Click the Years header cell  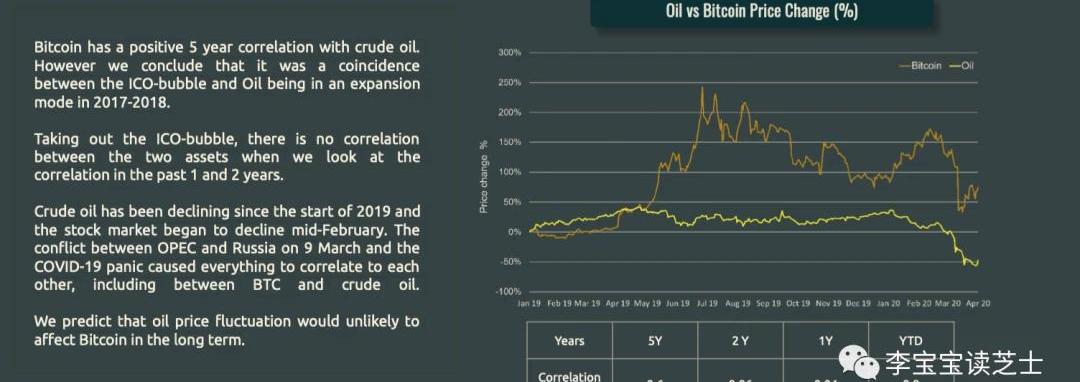tap(570, 340)
